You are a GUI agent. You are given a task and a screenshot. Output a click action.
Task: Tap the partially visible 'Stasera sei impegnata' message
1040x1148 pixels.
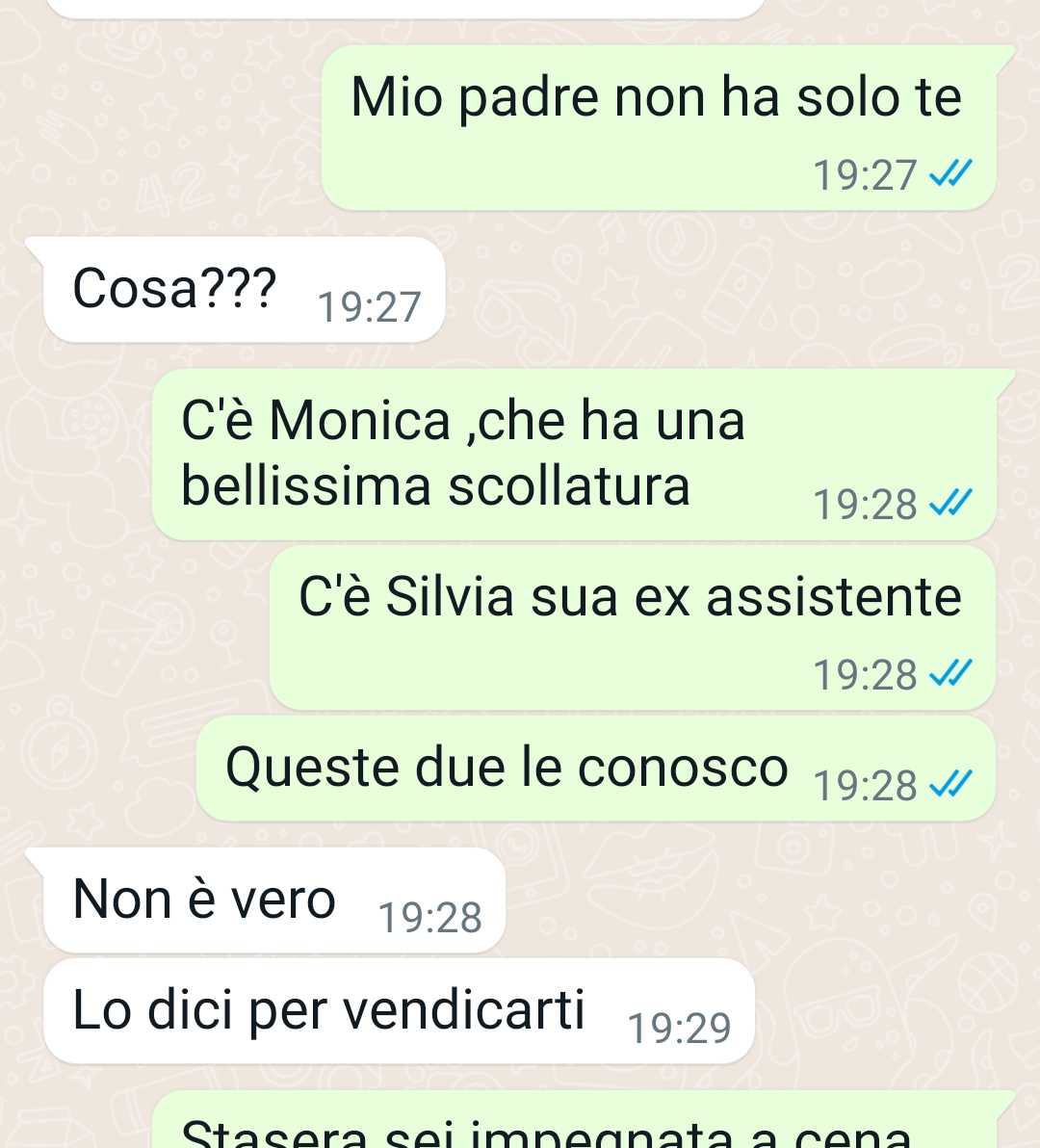click(x=584, y=1120)
